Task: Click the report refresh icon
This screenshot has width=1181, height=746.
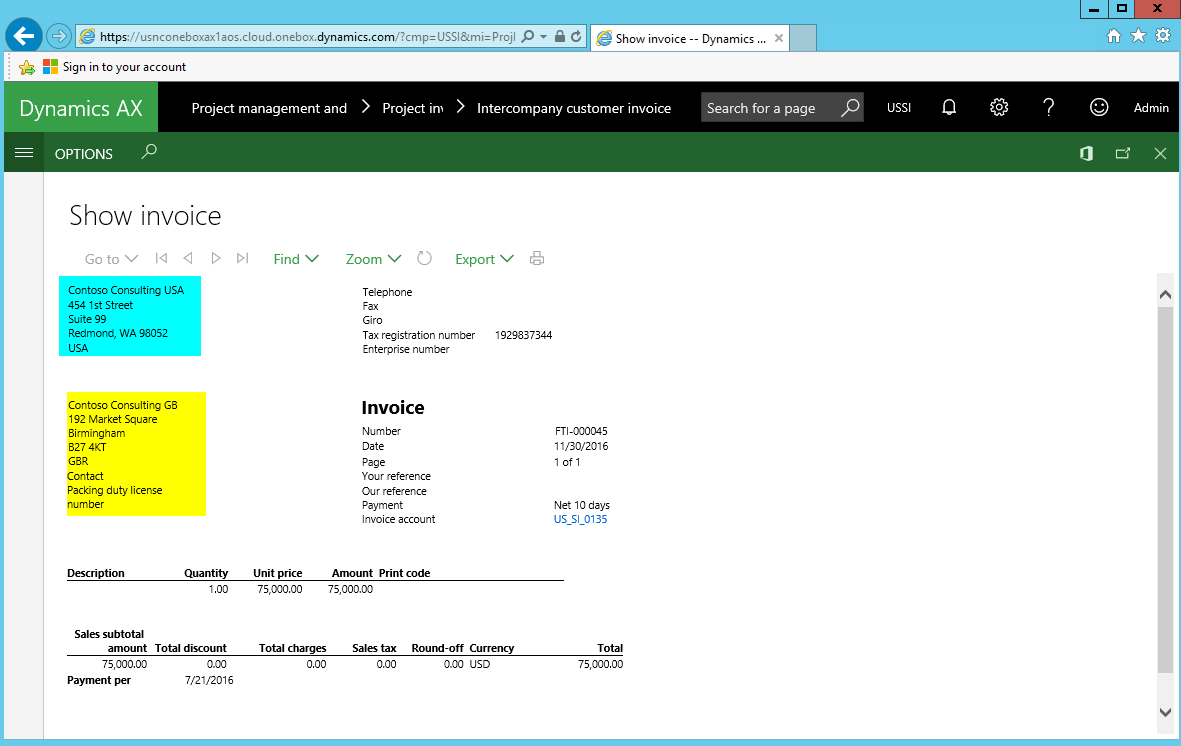Action: point(424,259)
